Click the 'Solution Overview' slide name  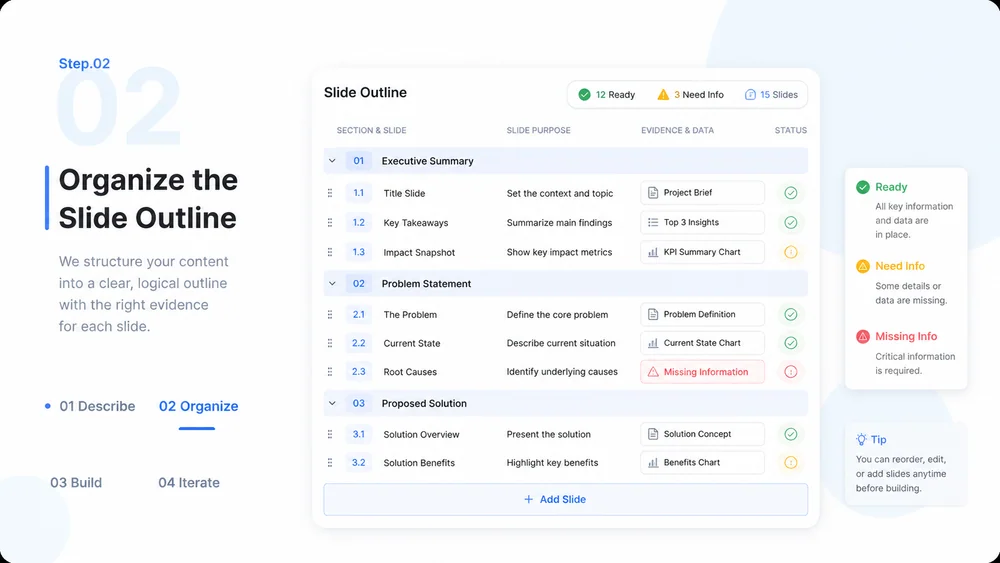click(422, 434)
